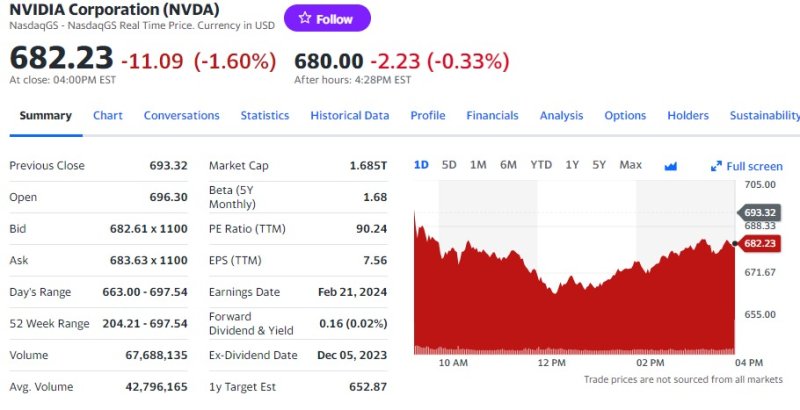Open the Analysis tab
The height and width of the screenshot is (410, 800).
[x=561, y=115]
